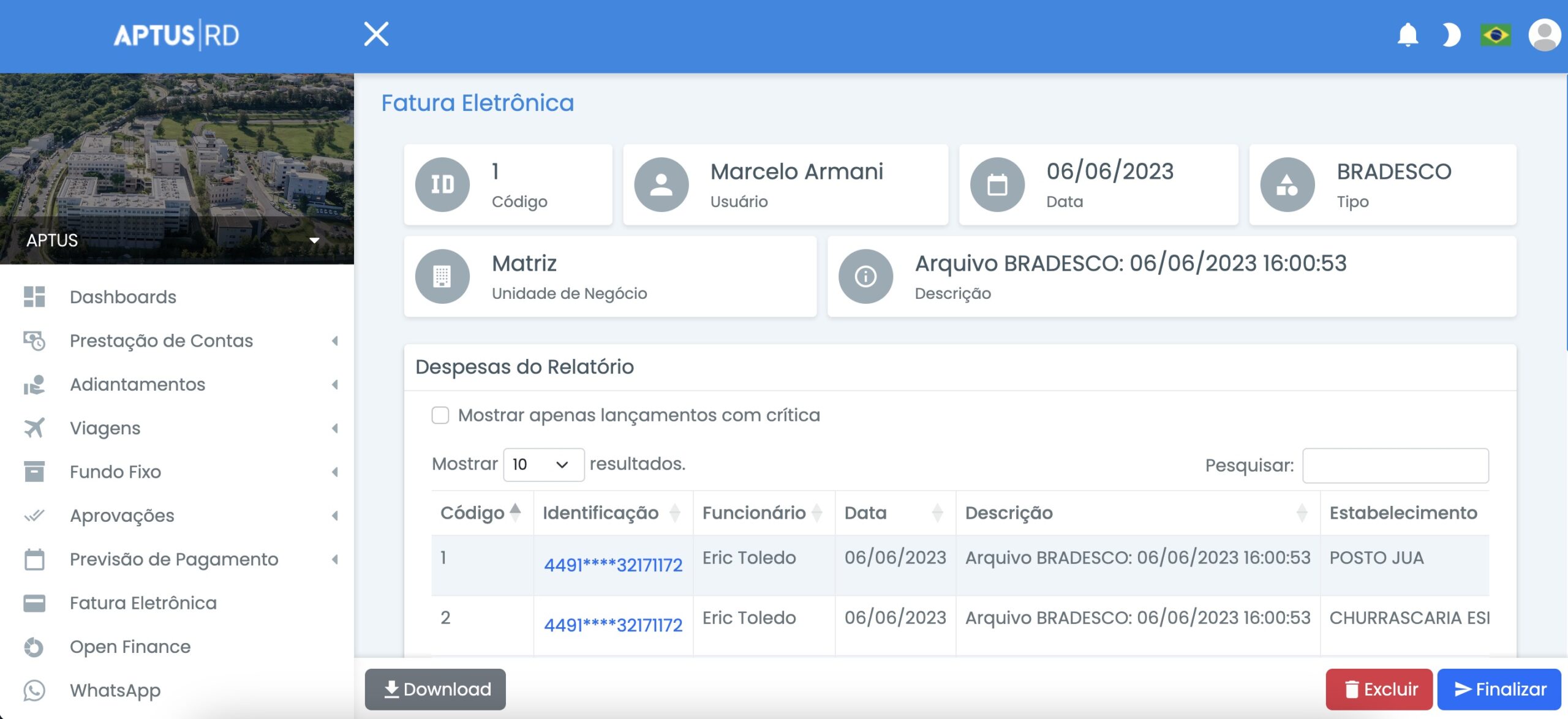The height and width of the screenshot is (719, 1568).
Task: Select the WhatsApp icon in the sidebar
Action: click(35, 691)
